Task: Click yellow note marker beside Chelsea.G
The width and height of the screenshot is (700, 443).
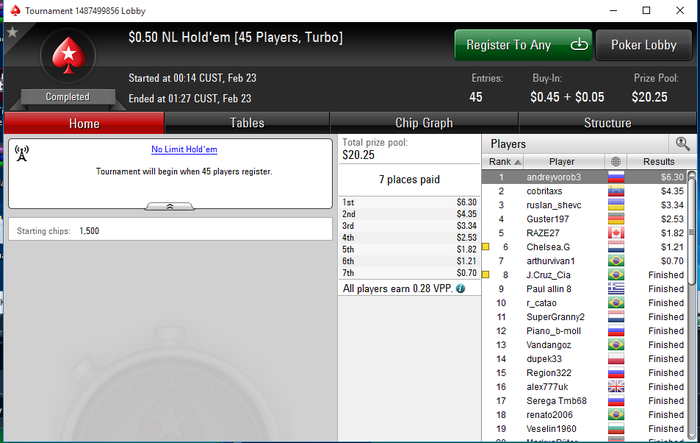Action: pos(486,247)
